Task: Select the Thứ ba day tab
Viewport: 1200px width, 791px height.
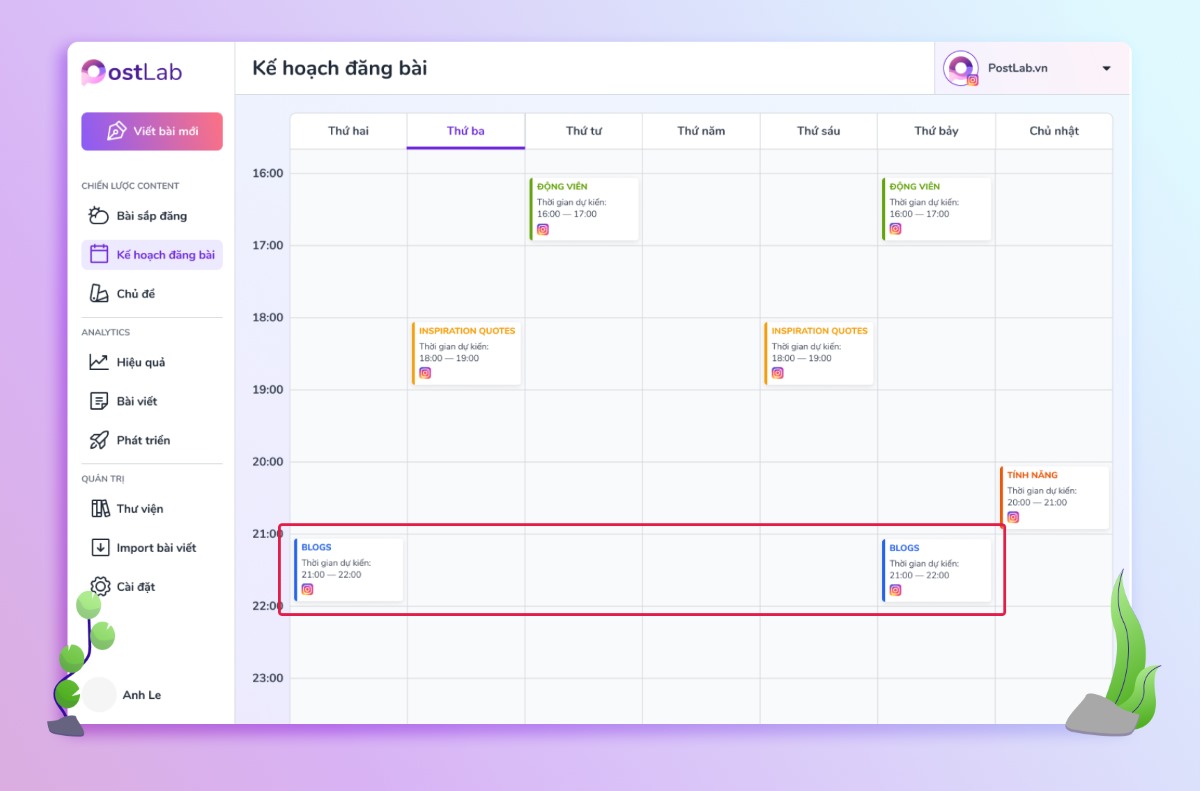Action: click(466, 131)
